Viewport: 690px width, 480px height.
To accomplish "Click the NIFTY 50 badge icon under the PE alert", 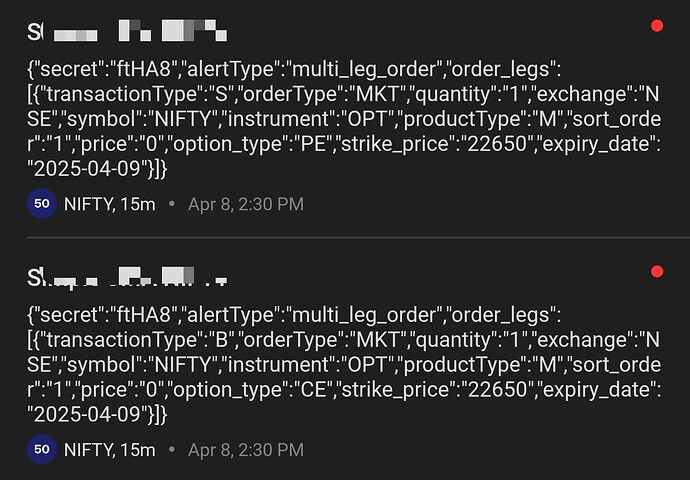I will 42,204.
